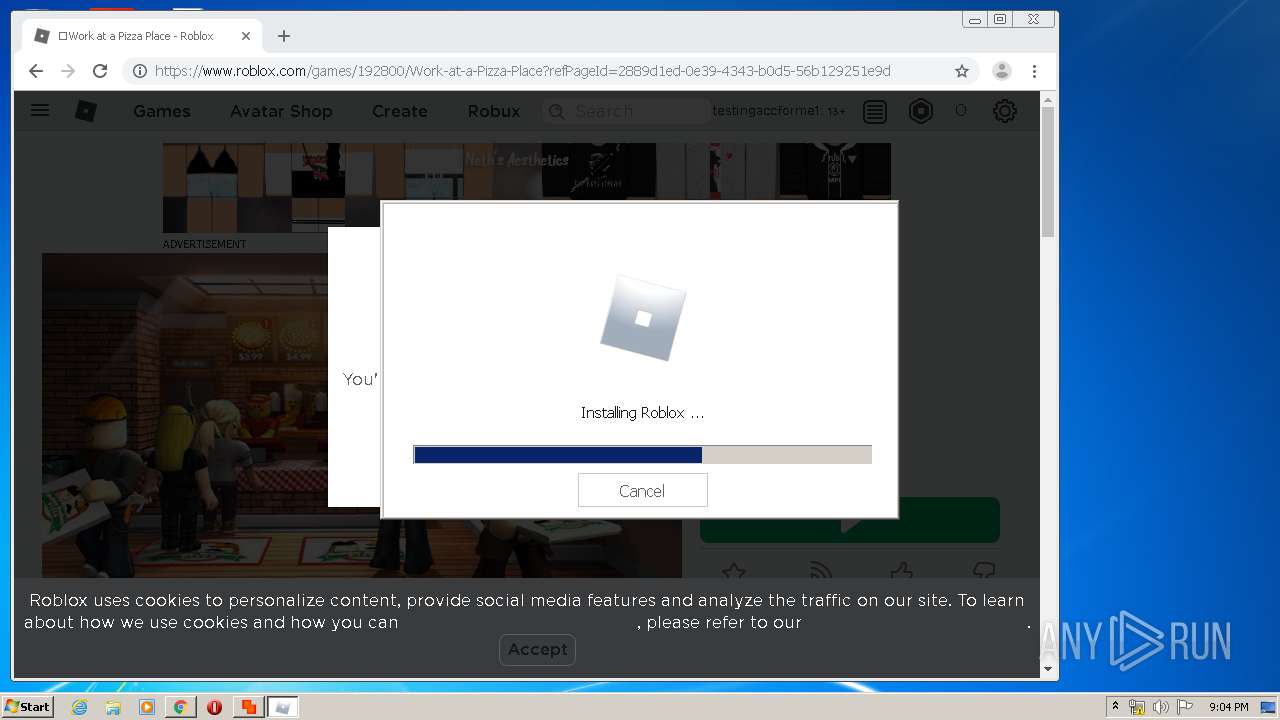This screenshot has height=720, width=1280.
Task: Accept the Roblox cookies notice
Action: [537, 649]
